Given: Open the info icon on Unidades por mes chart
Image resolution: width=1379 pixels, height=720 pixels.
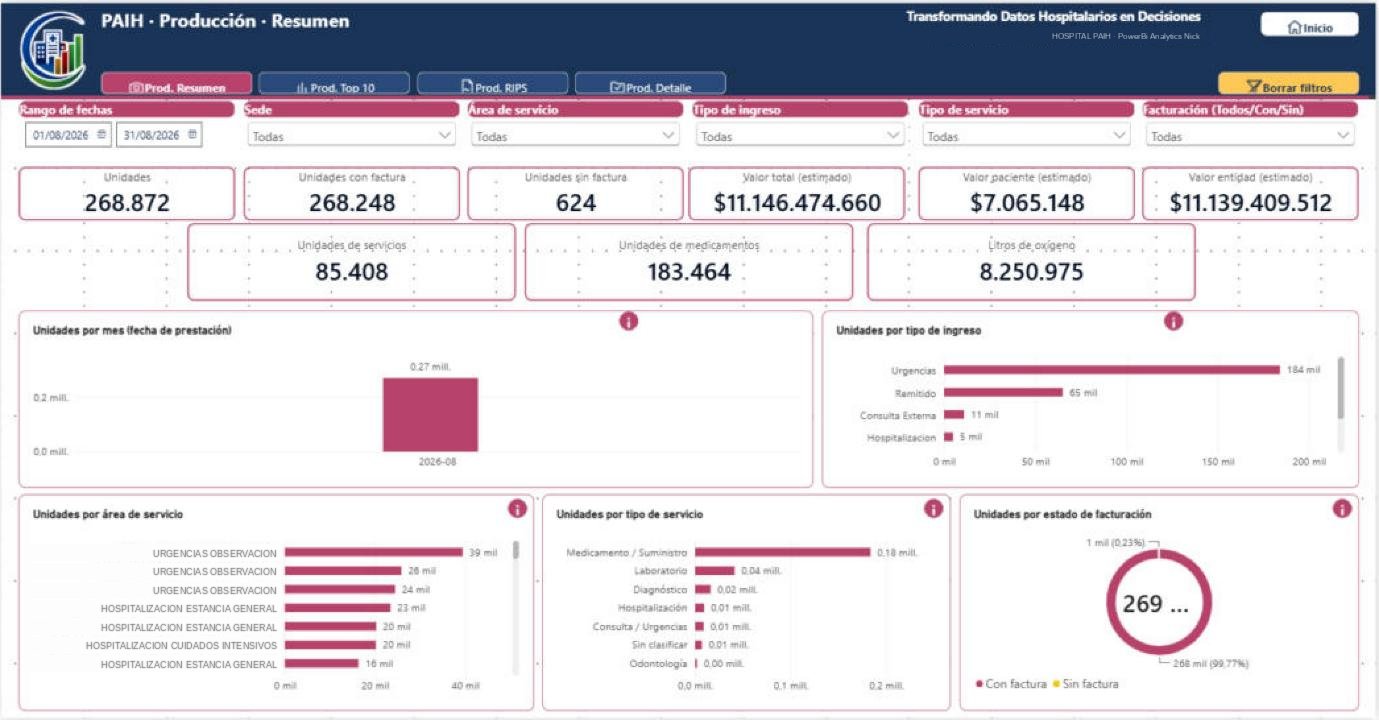Looking at the screenshot, I should pyautogui.click(x=628, y=321).
